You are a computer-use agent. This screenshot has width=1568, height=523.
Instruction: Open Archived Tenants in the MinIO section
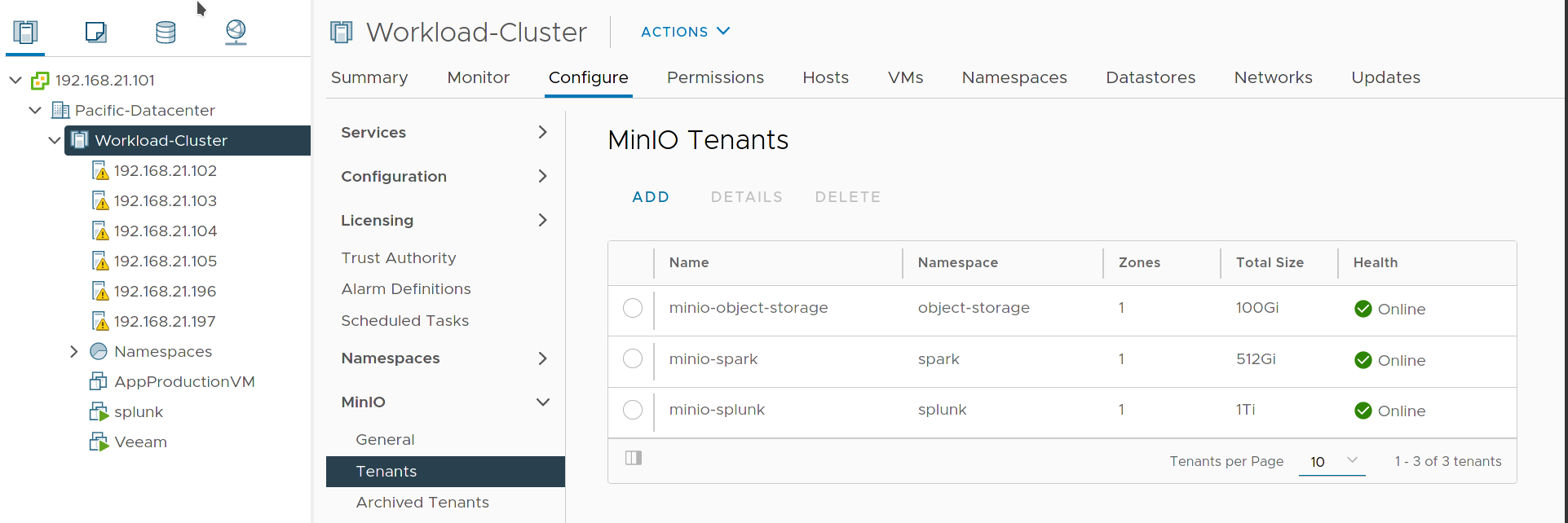[x=422, y=503]
